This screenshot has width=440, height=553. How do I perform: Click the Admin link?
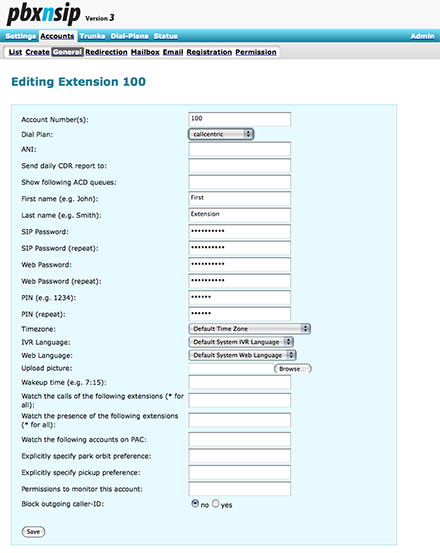422,36
